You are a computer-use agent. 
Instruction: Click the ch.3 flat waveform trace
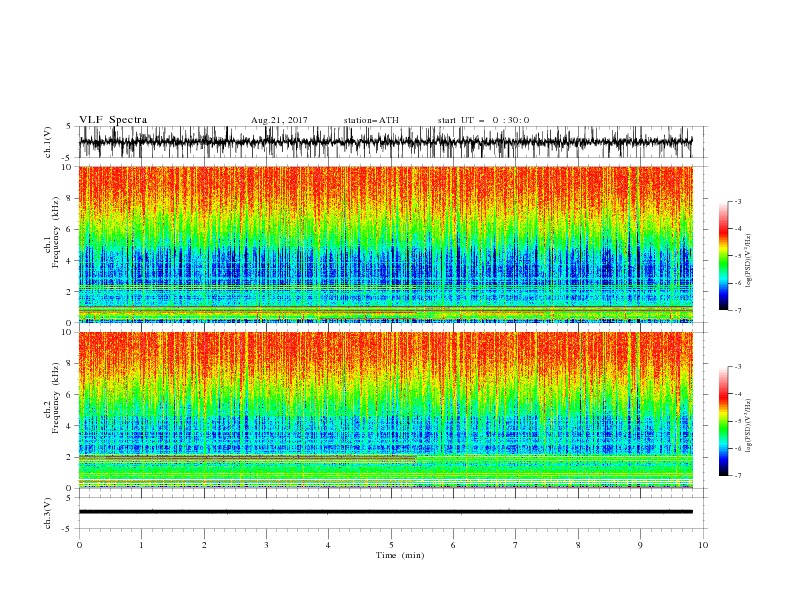385,512
